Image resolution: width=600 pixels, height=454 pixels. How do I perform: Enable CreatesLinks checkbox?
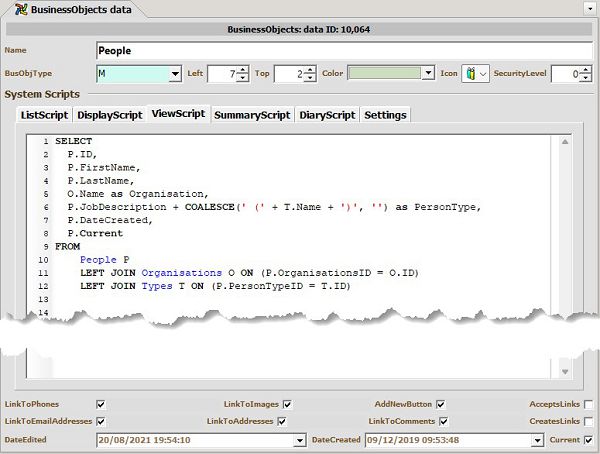[589, 421]
